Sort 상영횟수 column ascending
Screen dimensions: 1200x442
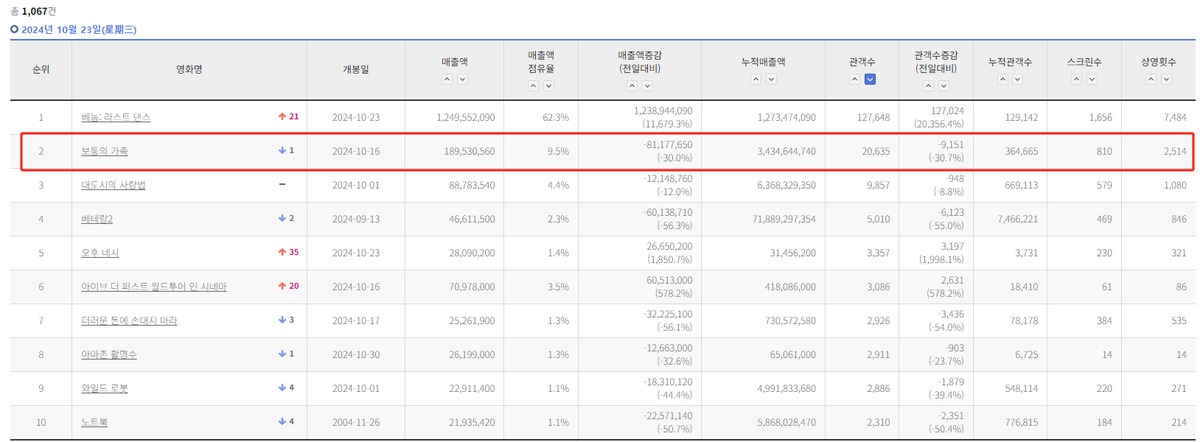click(x=1152, y=79)
